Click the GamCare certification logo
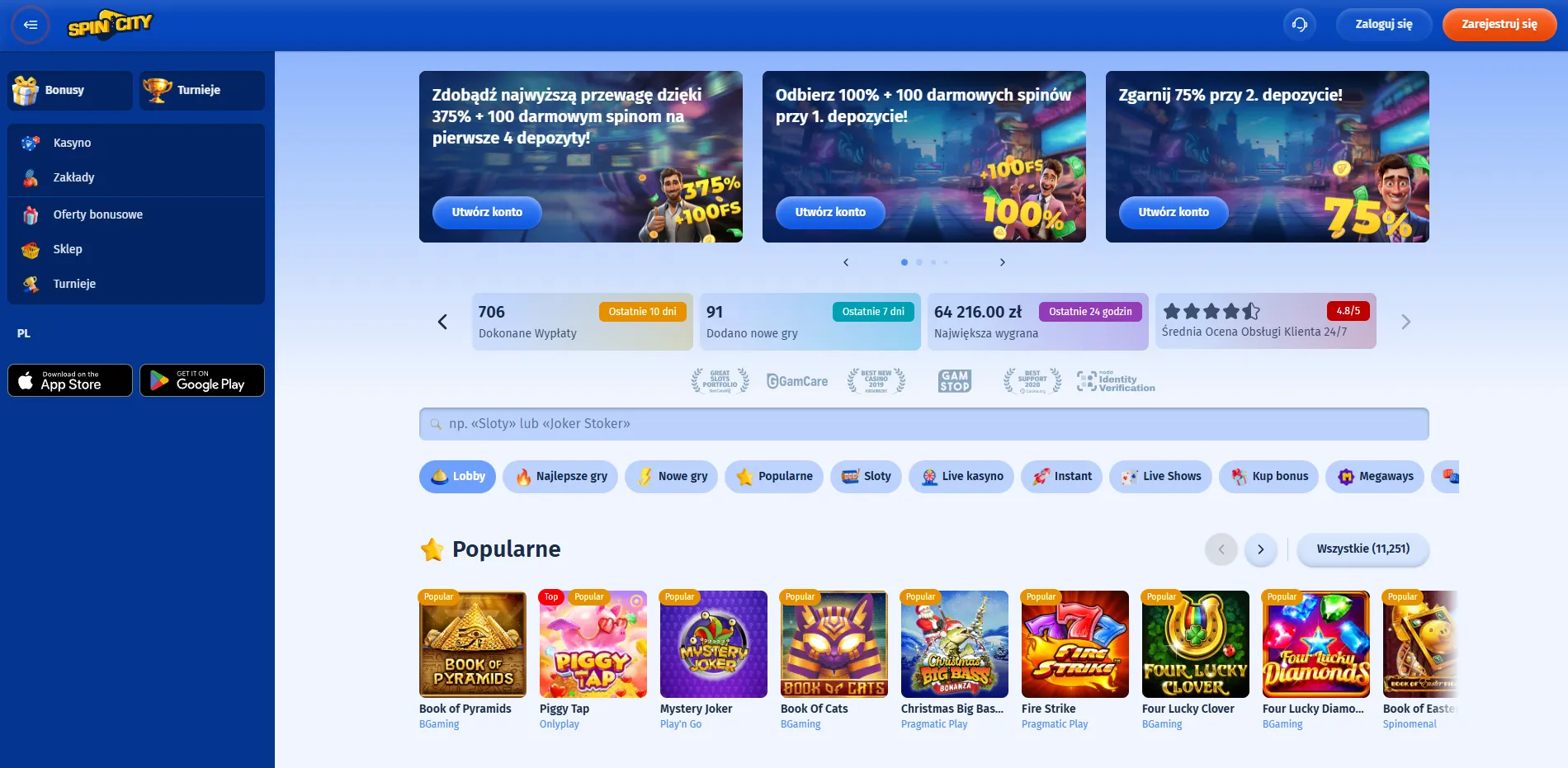1568x768 pixels. (797, 381)
